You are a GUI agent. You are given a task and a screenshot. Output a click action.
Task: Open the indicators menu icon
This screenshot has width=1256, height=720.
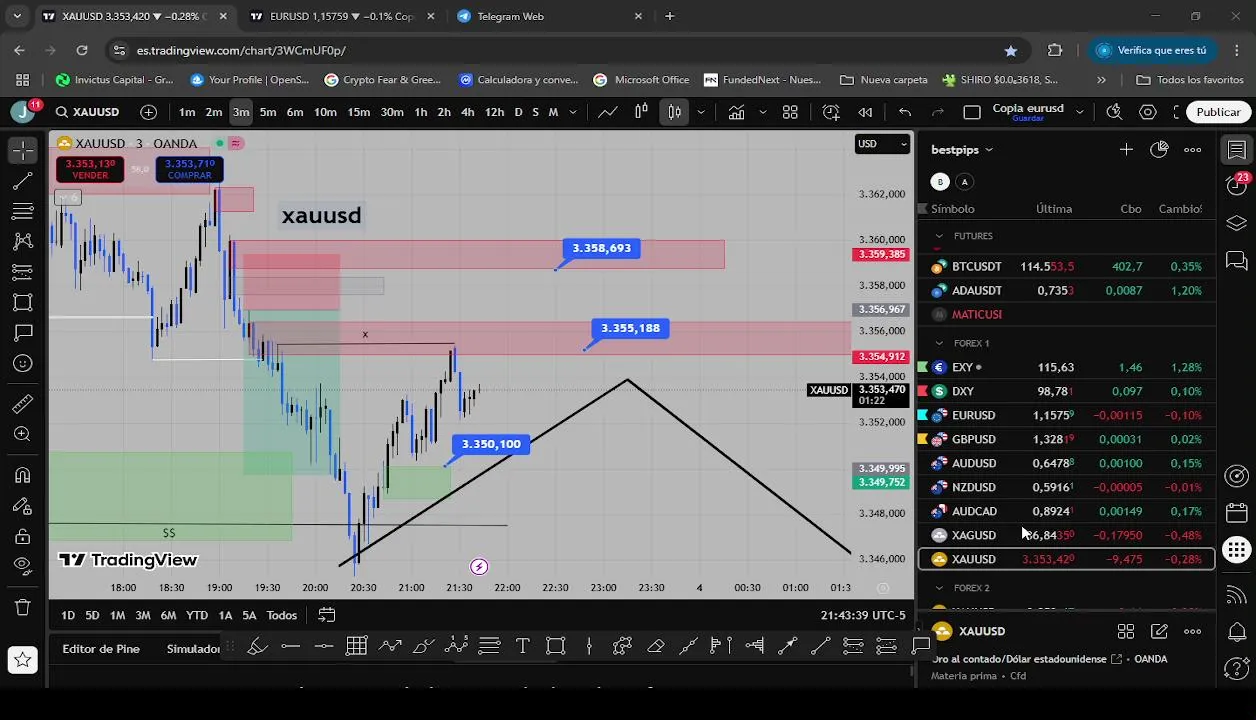point(736,112)
